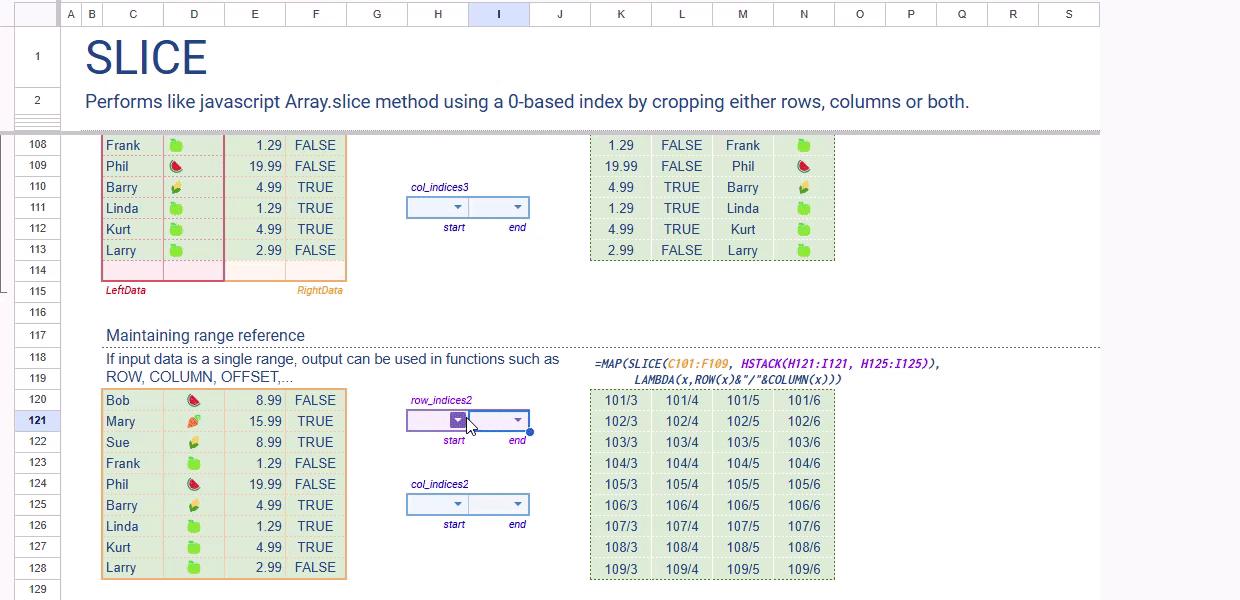Image resolution: width=1240 pixels, height=600 pixels.
Task: Select column header C
Action: [133, 14]
